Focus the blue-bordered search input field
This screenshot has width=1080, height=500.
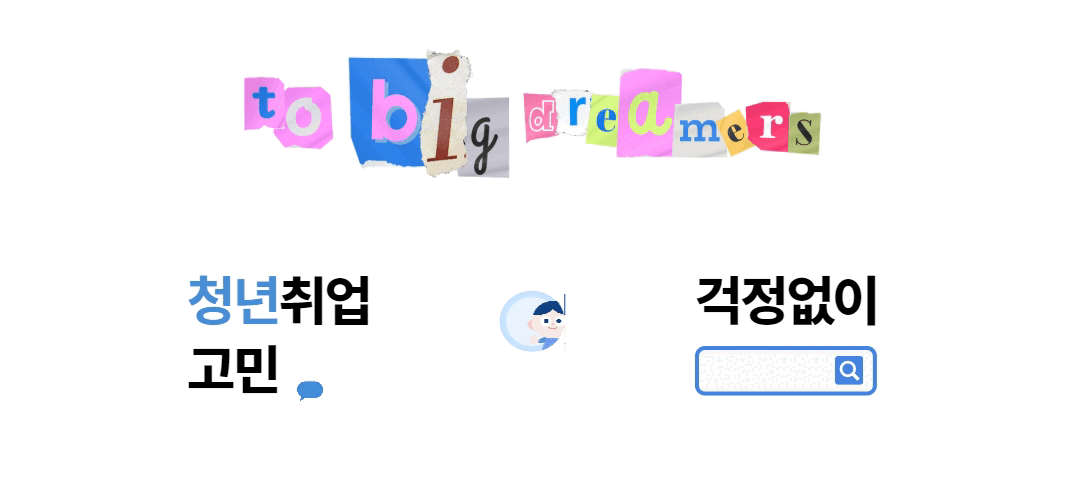(x=786, y=371)
